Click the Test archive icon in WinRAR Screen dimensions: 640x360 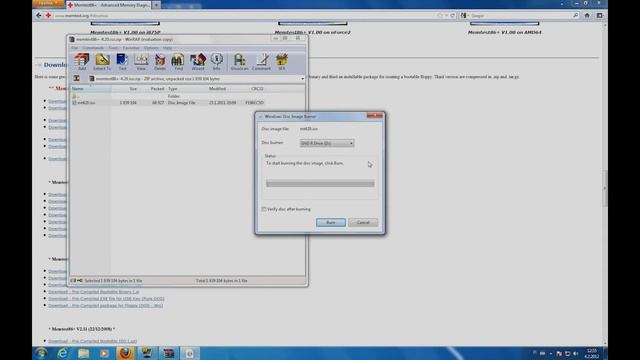(122, 62)
